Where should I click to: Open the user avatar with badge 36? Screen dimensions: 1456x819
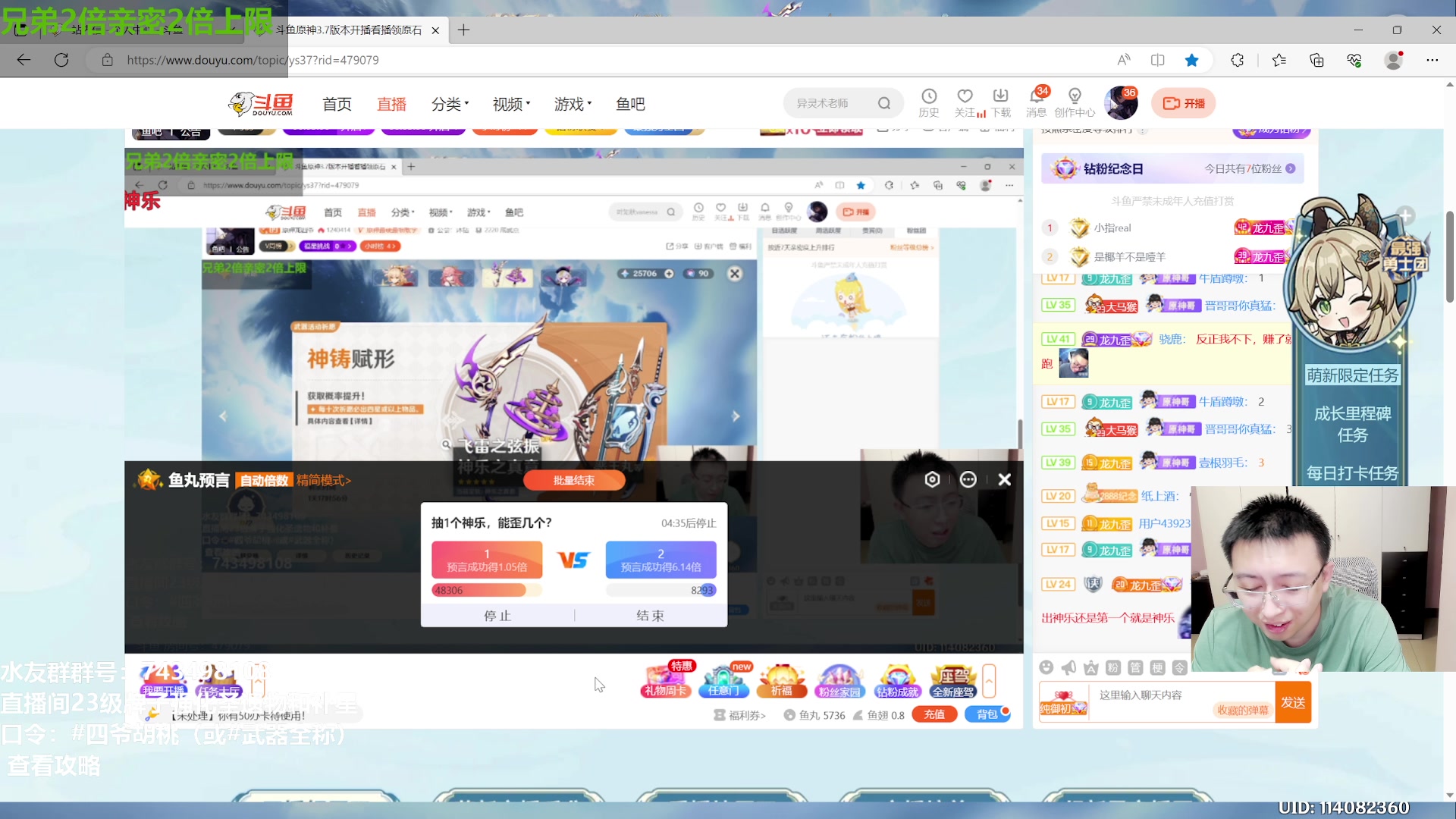point(1121,103)
